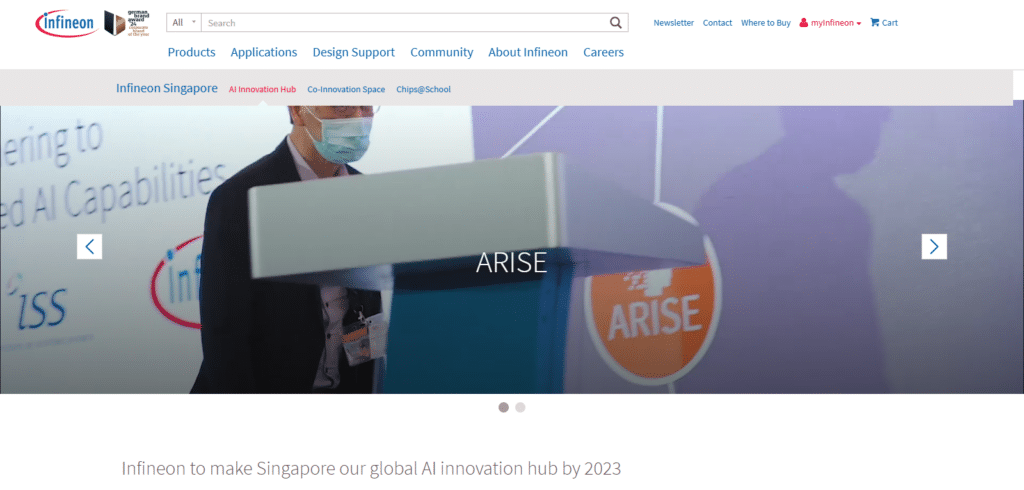Screen dimensions: 1024x490
Task: Open the About Infineon menu
Action: (528, 52)
